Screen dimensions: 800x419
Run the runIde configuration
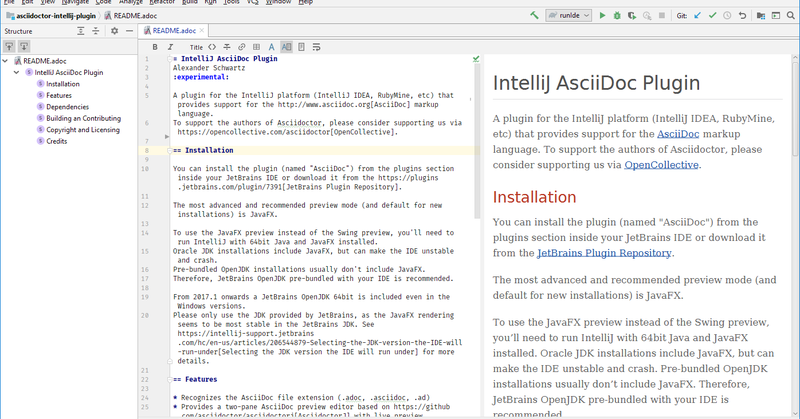click(602, 15)
